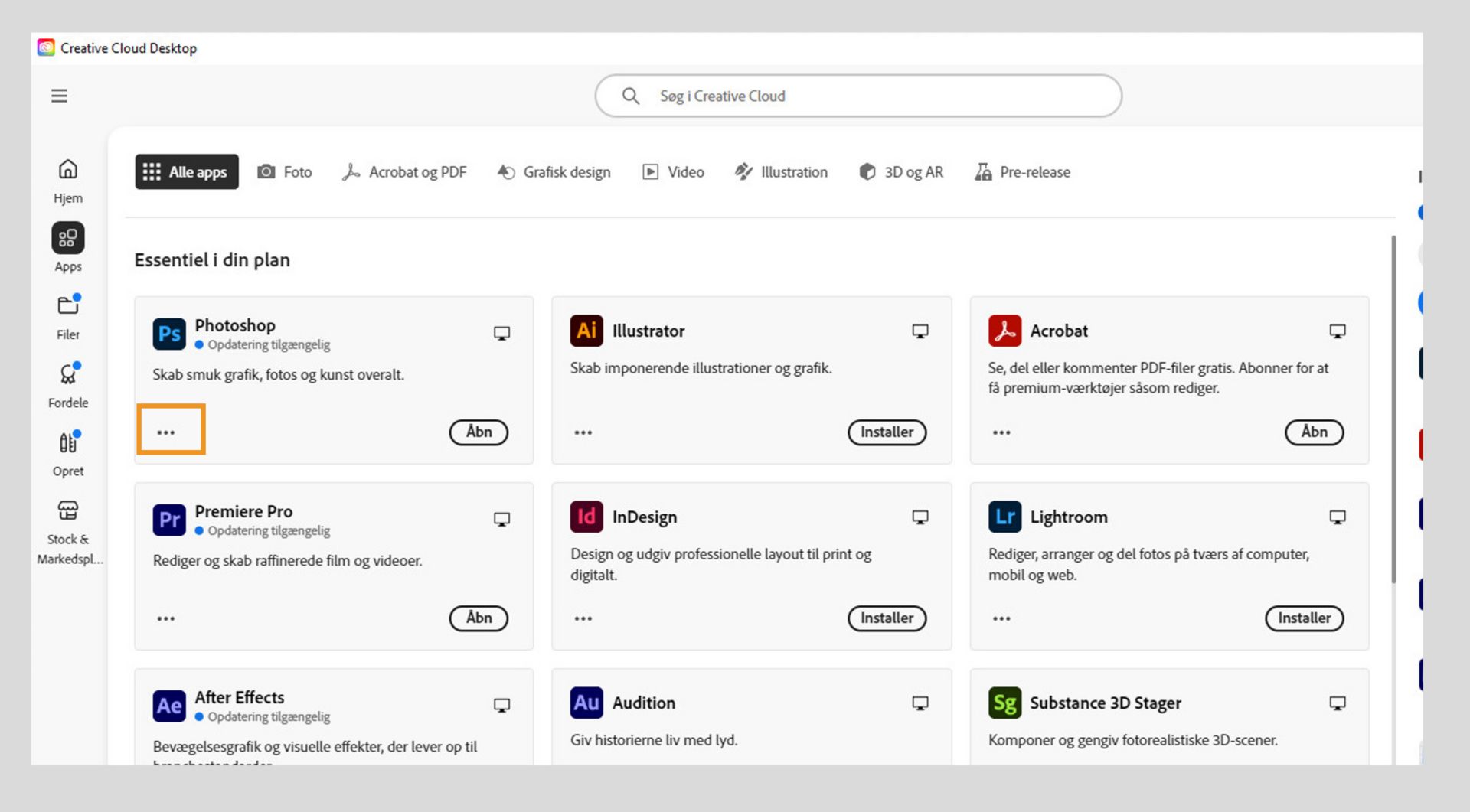Expand the three-dot menu for Lightroom
The image size is (1470, 812).
coord(1001,618)
